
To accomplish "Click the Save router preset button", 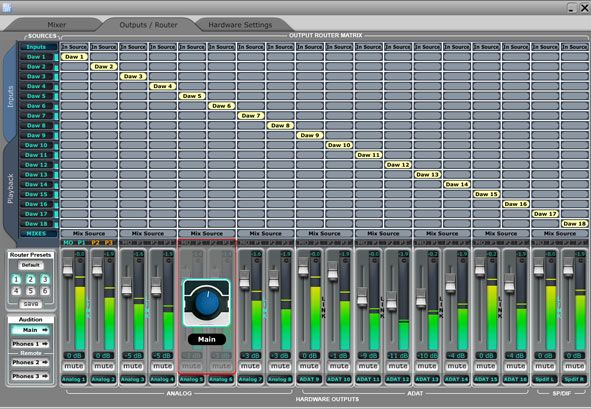I will (31, 304).
